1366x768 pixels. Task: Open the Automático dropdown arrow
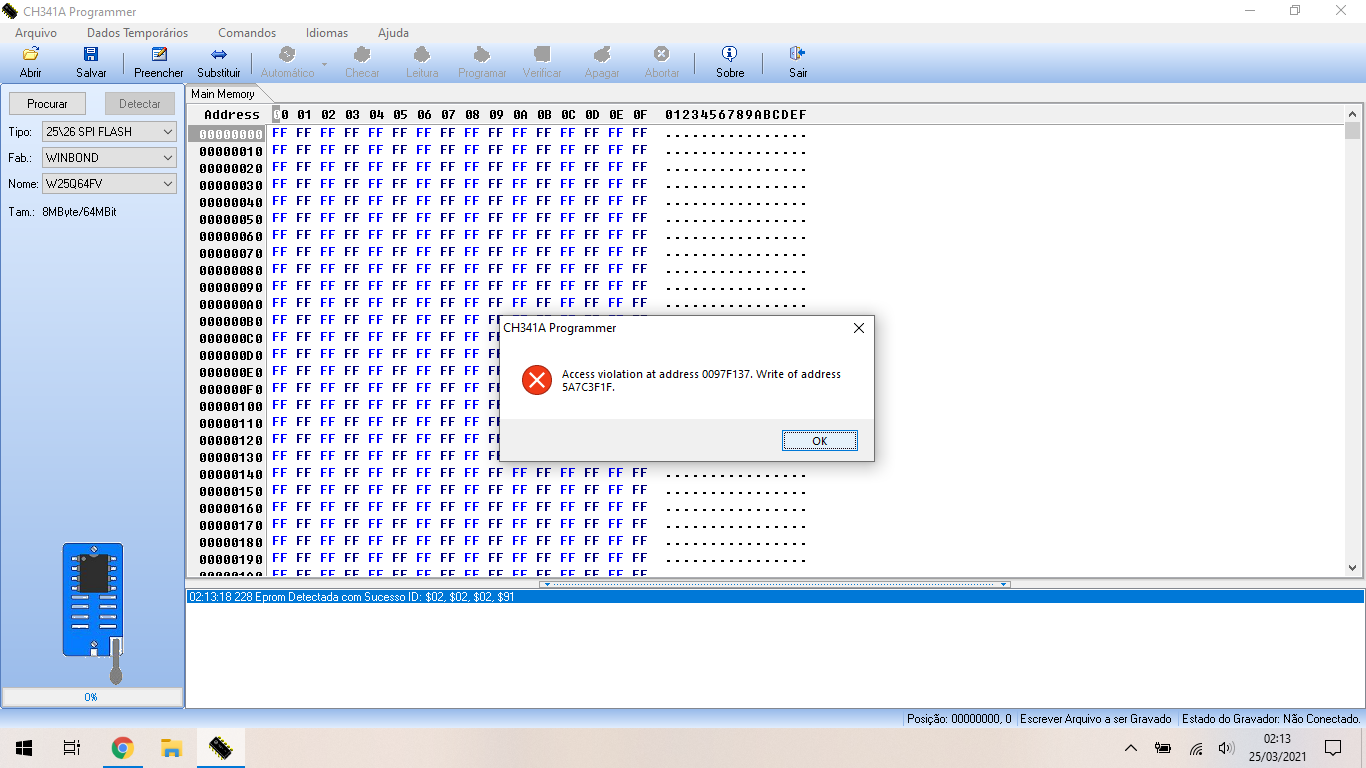[324, 64]
